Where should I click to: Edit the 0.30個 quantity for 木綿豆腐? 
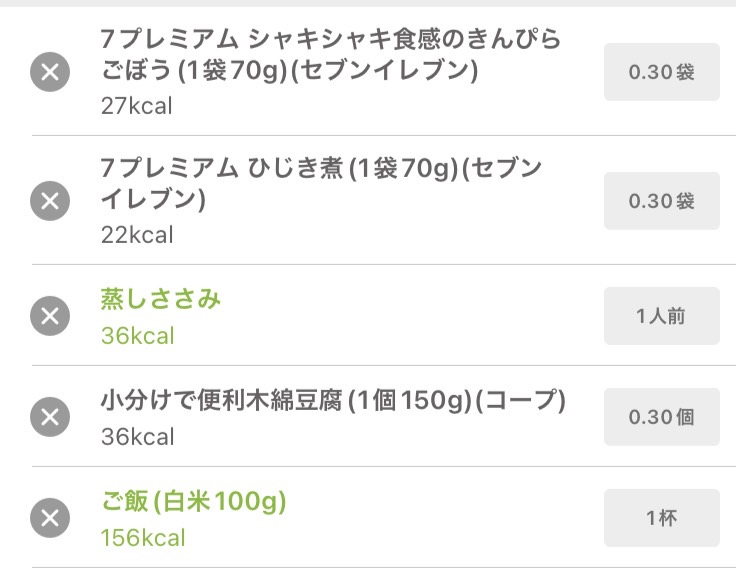point(661,417)
